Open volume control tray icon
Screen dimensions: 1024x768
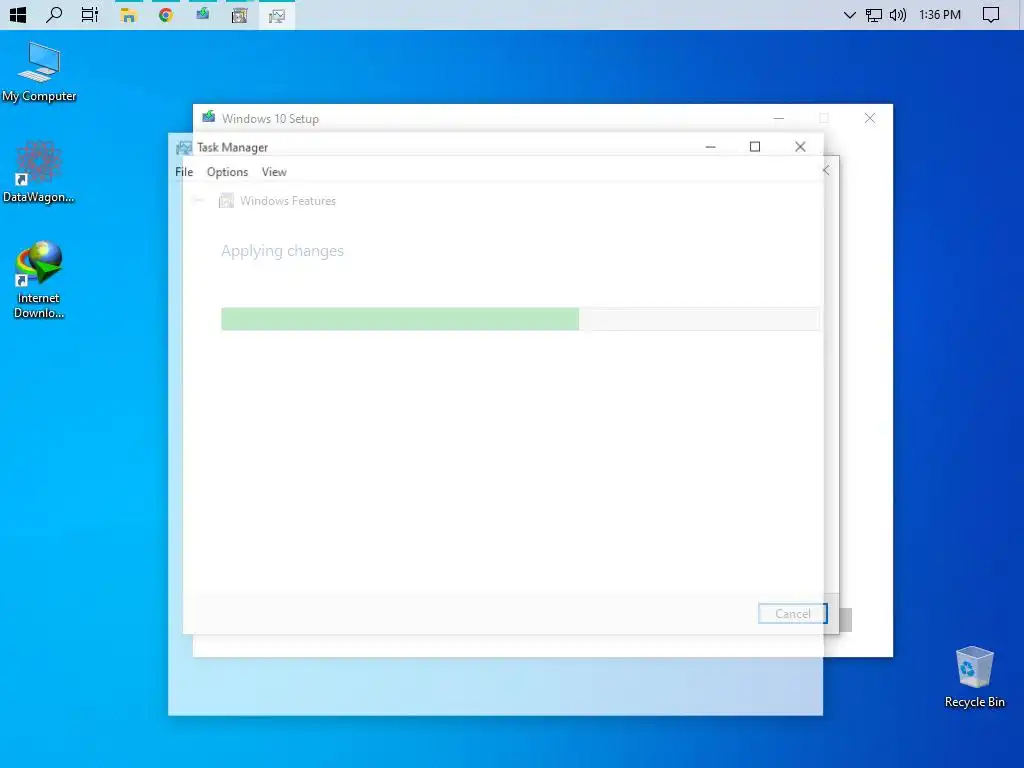[x=898, y=15]
